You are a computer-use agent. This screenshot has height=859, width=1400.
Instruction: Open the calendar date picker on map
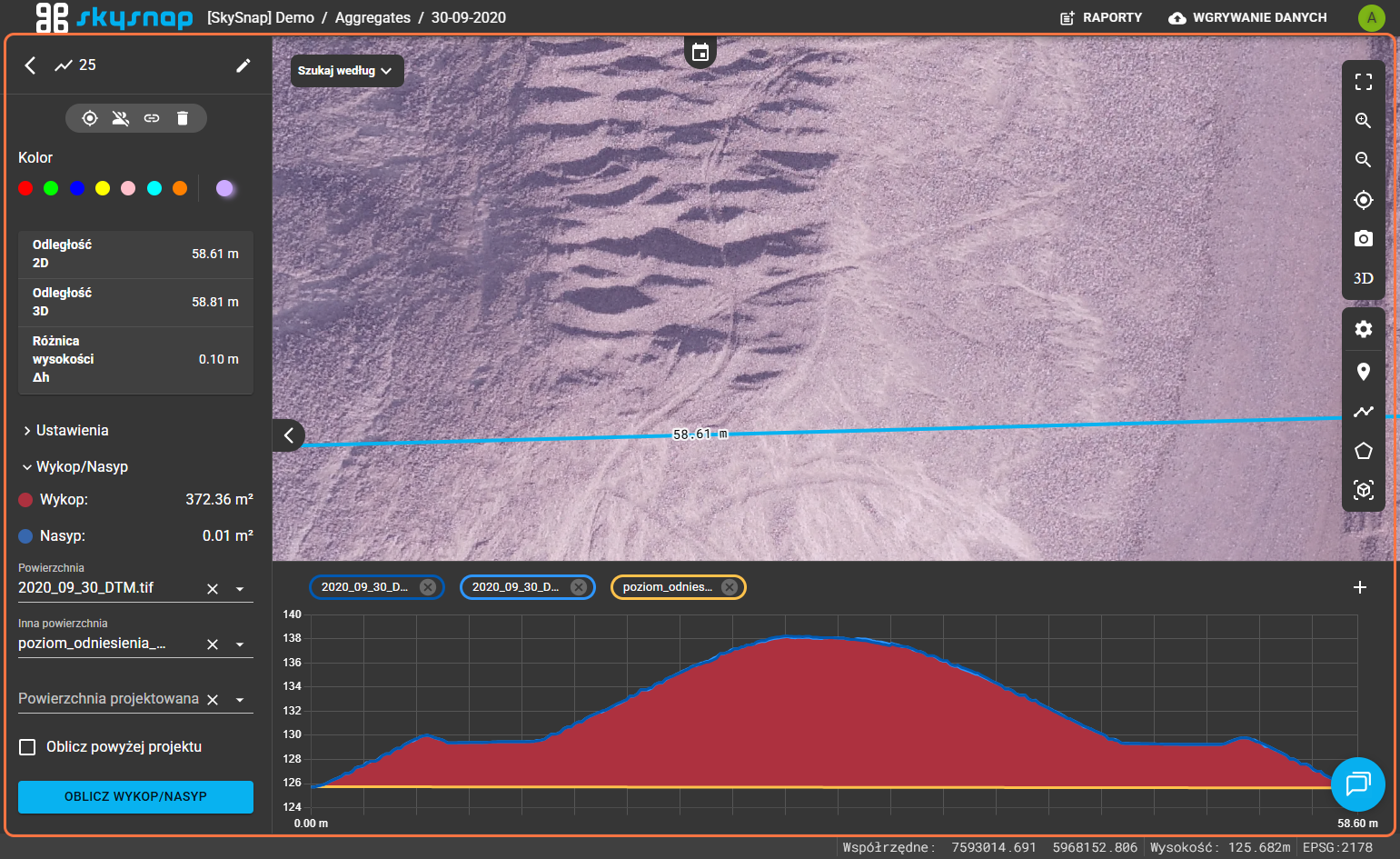point(700,53)
